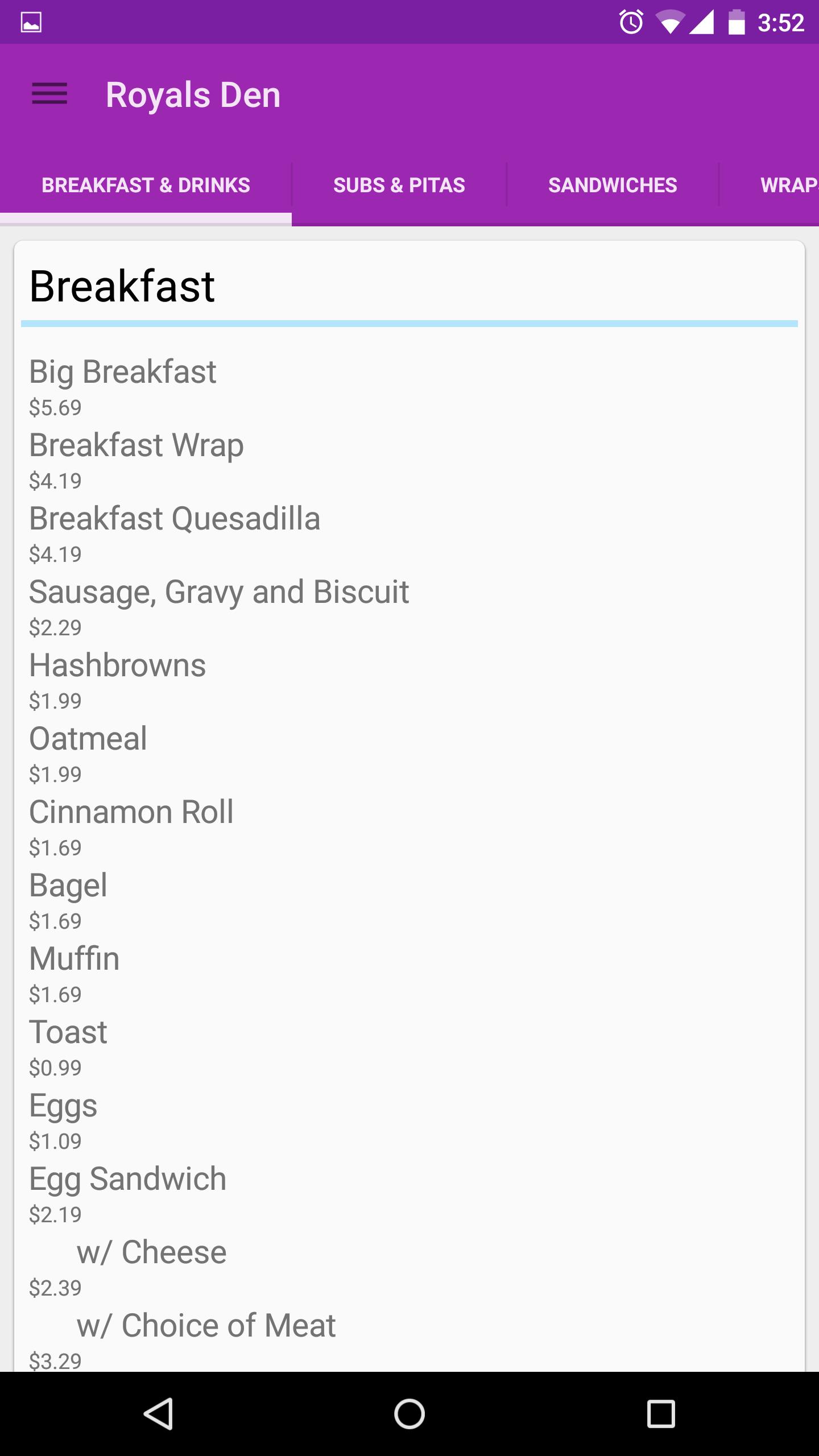This screenshot has height=1456, width=819.
Task: Open the Sandwiches tab
Action: (x=613, y=185)
